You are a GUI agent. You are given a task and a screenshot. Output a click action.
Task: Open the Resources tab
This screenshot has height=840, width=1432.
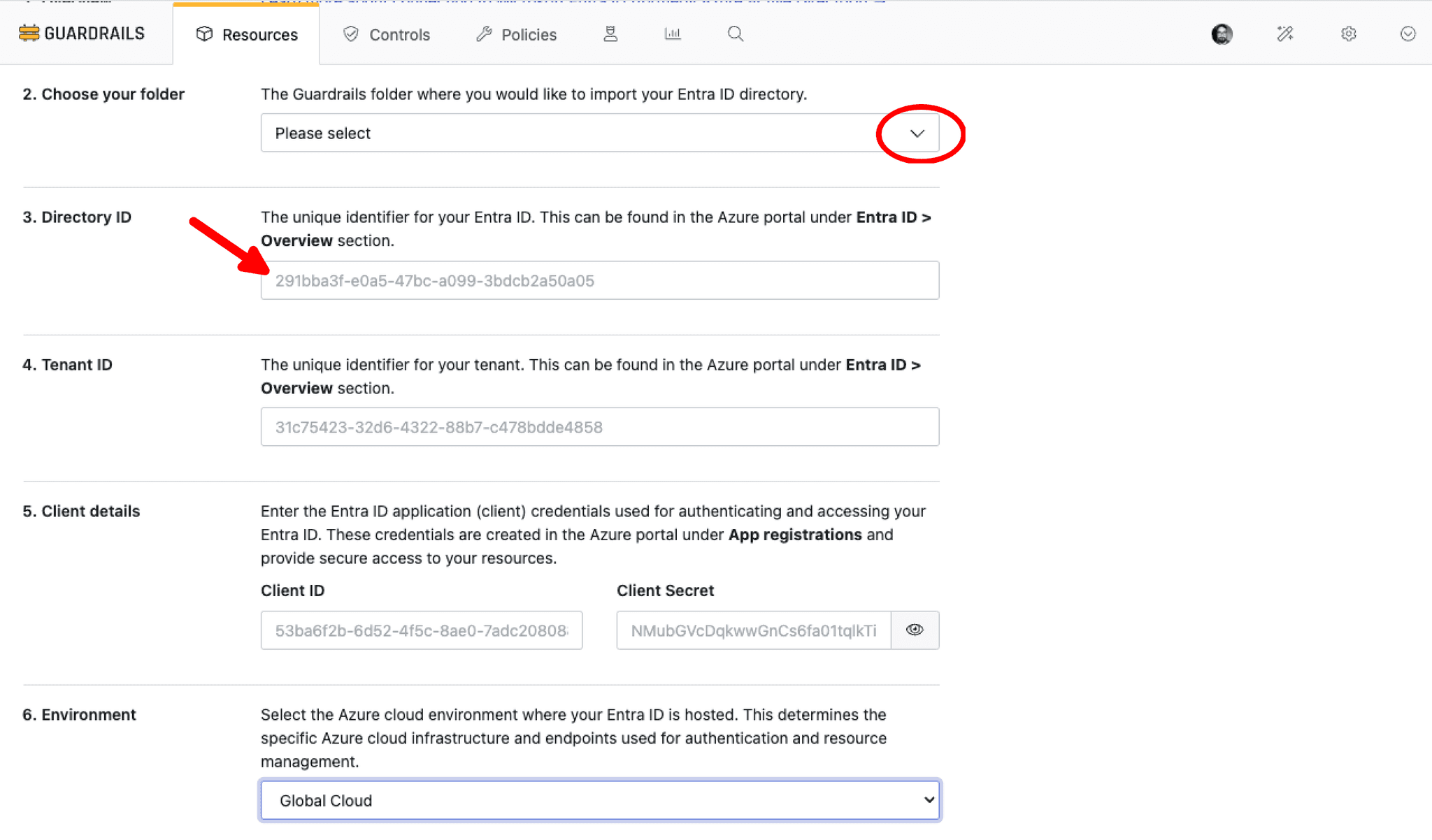246,34
